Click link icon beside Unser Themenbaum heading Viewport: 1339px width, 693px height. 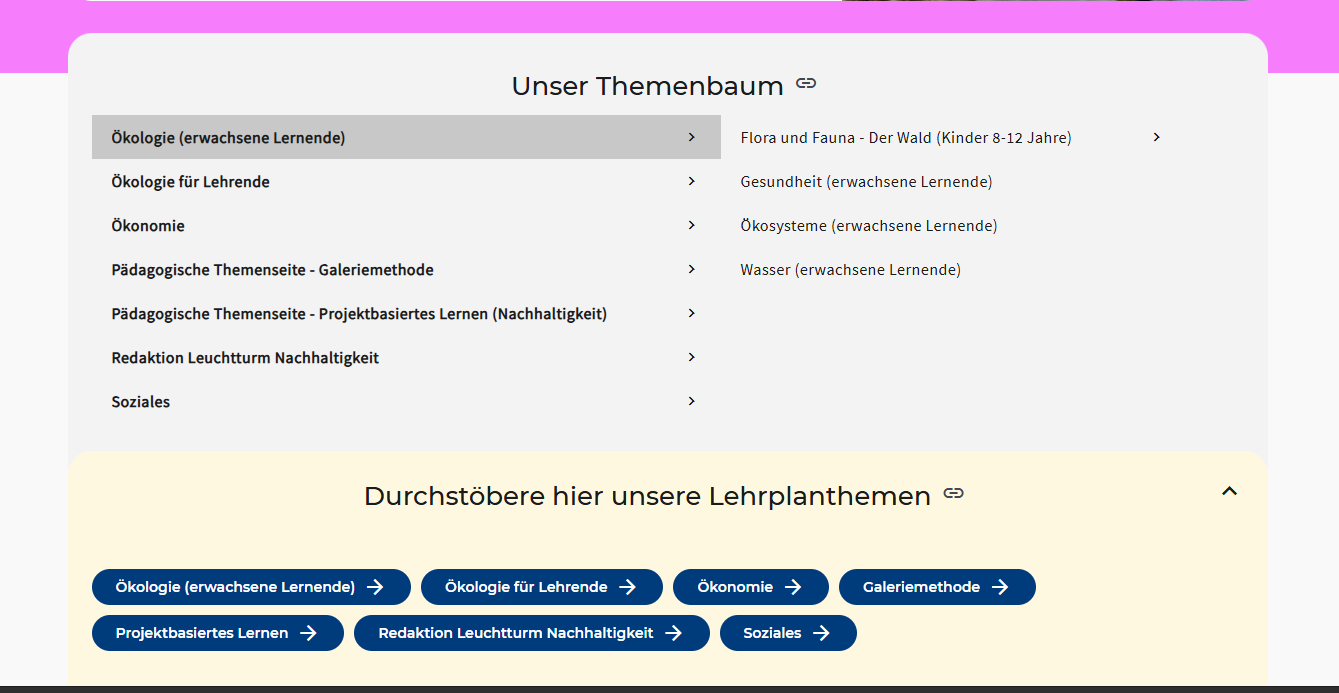806,84
